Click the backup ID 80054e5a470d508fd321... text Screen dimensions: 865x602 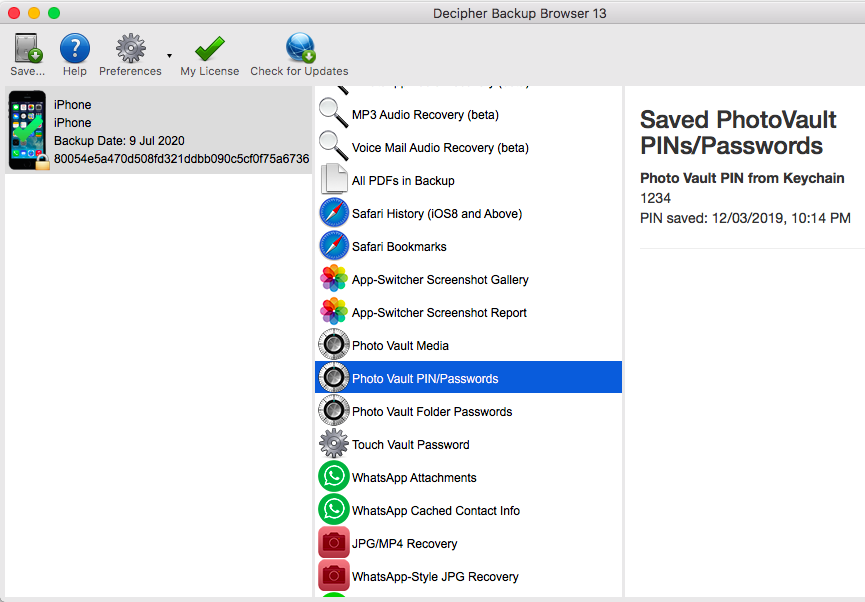181,159
